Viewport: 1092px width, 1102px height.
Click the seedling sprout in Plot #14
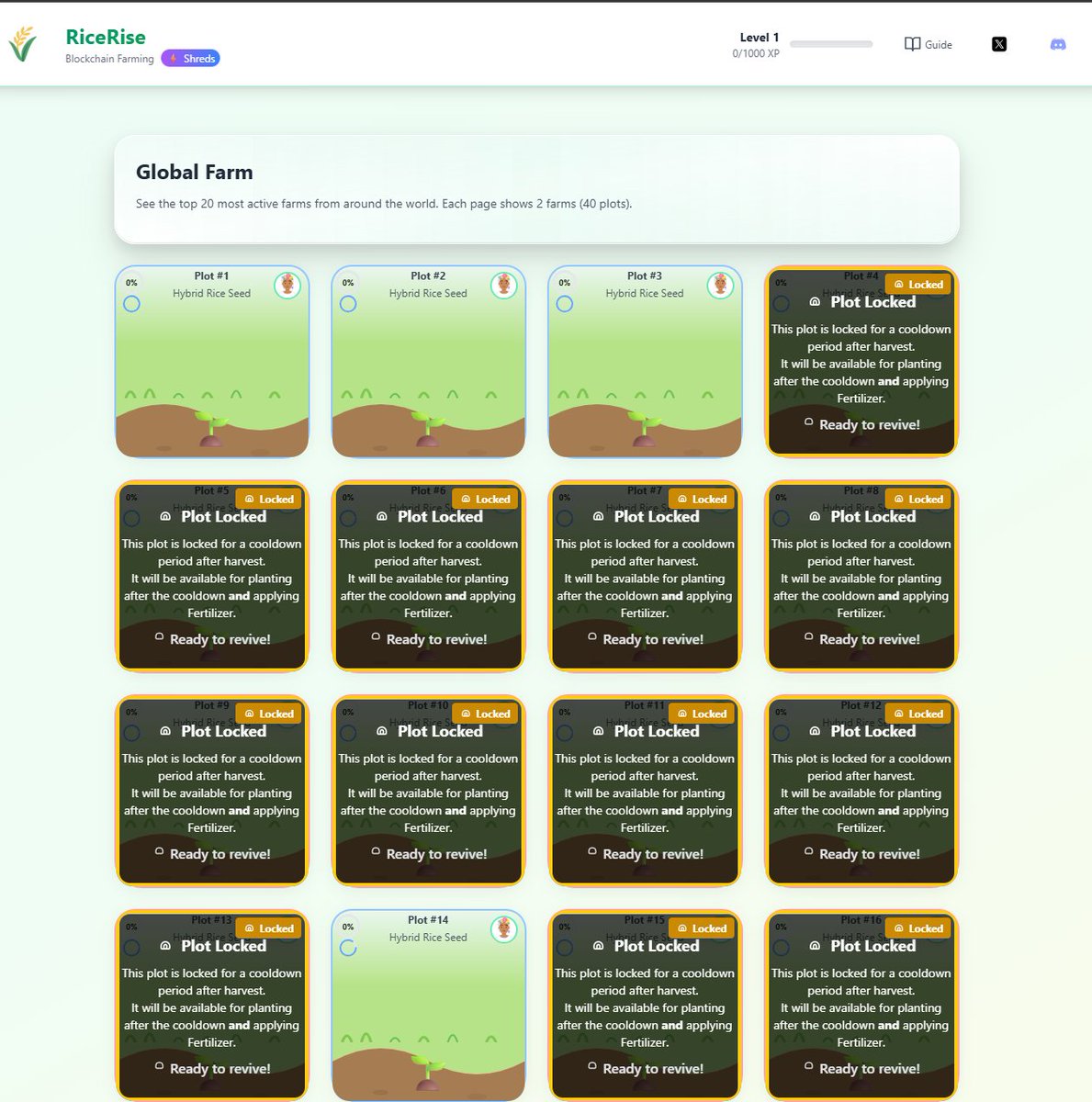(428, 1073)
